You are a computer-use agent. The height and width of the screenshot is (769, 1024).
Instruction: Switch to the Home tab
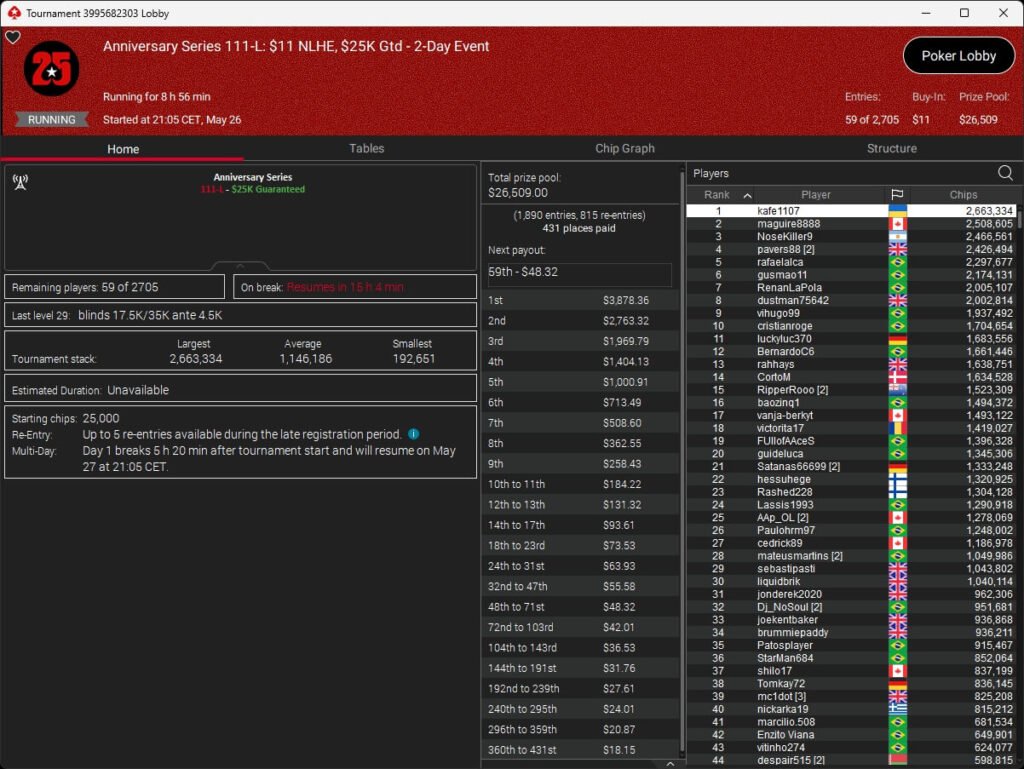click(x=123, y=149)
